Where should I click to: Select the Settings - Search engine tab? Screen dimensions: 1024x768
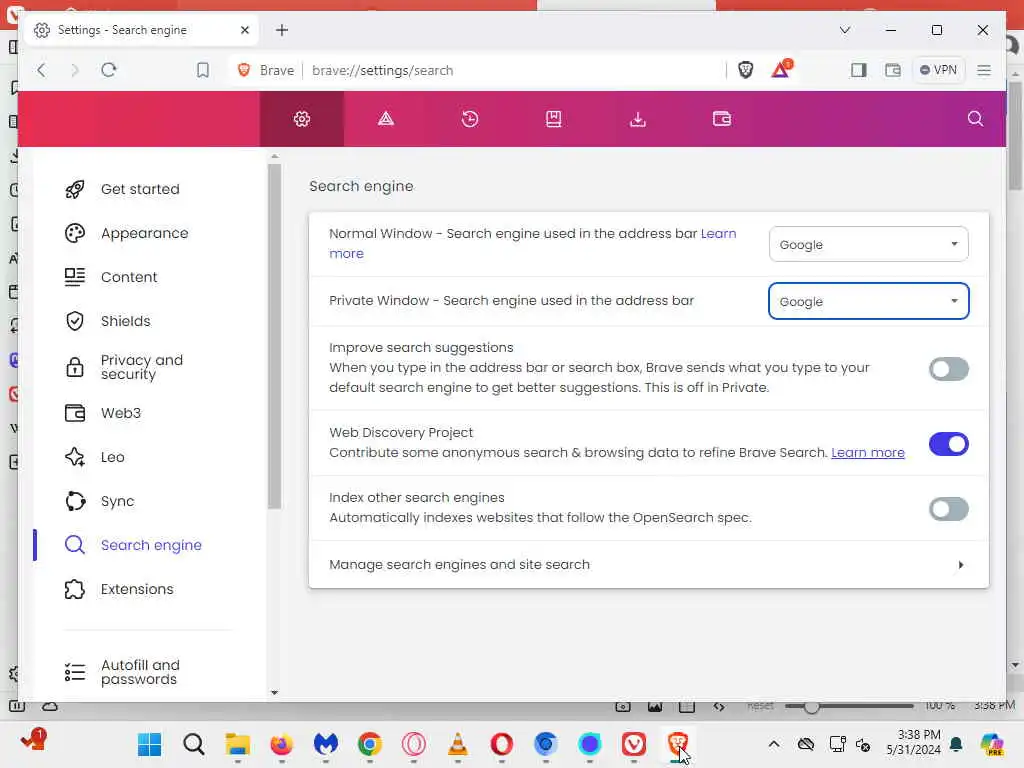coord(141,30)
